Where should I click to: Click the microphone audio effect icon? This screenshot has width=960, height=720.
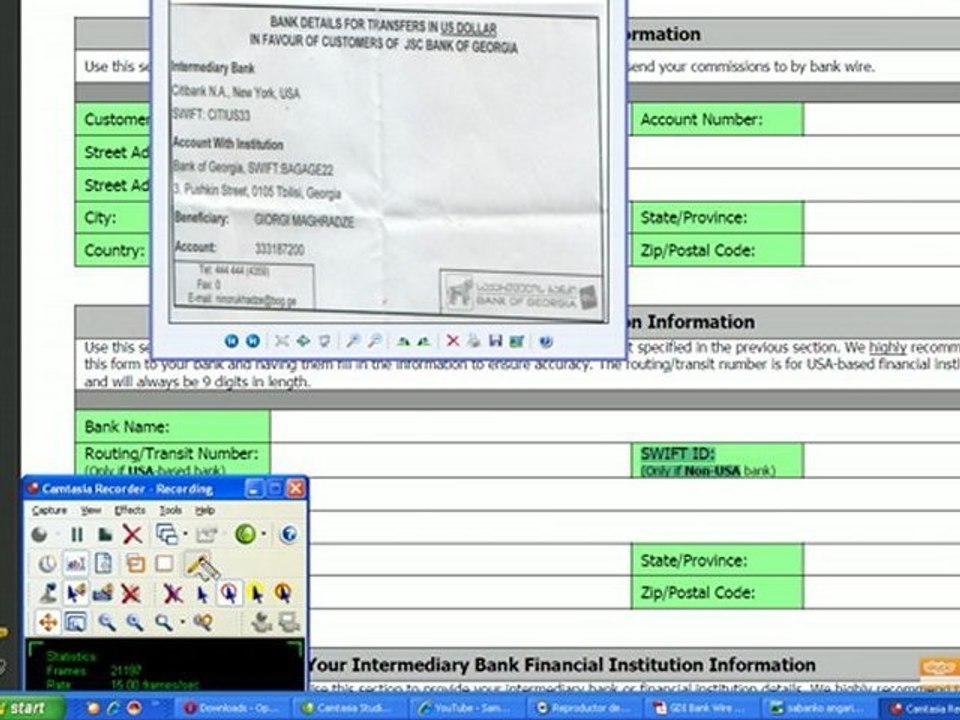coord(48,593)
